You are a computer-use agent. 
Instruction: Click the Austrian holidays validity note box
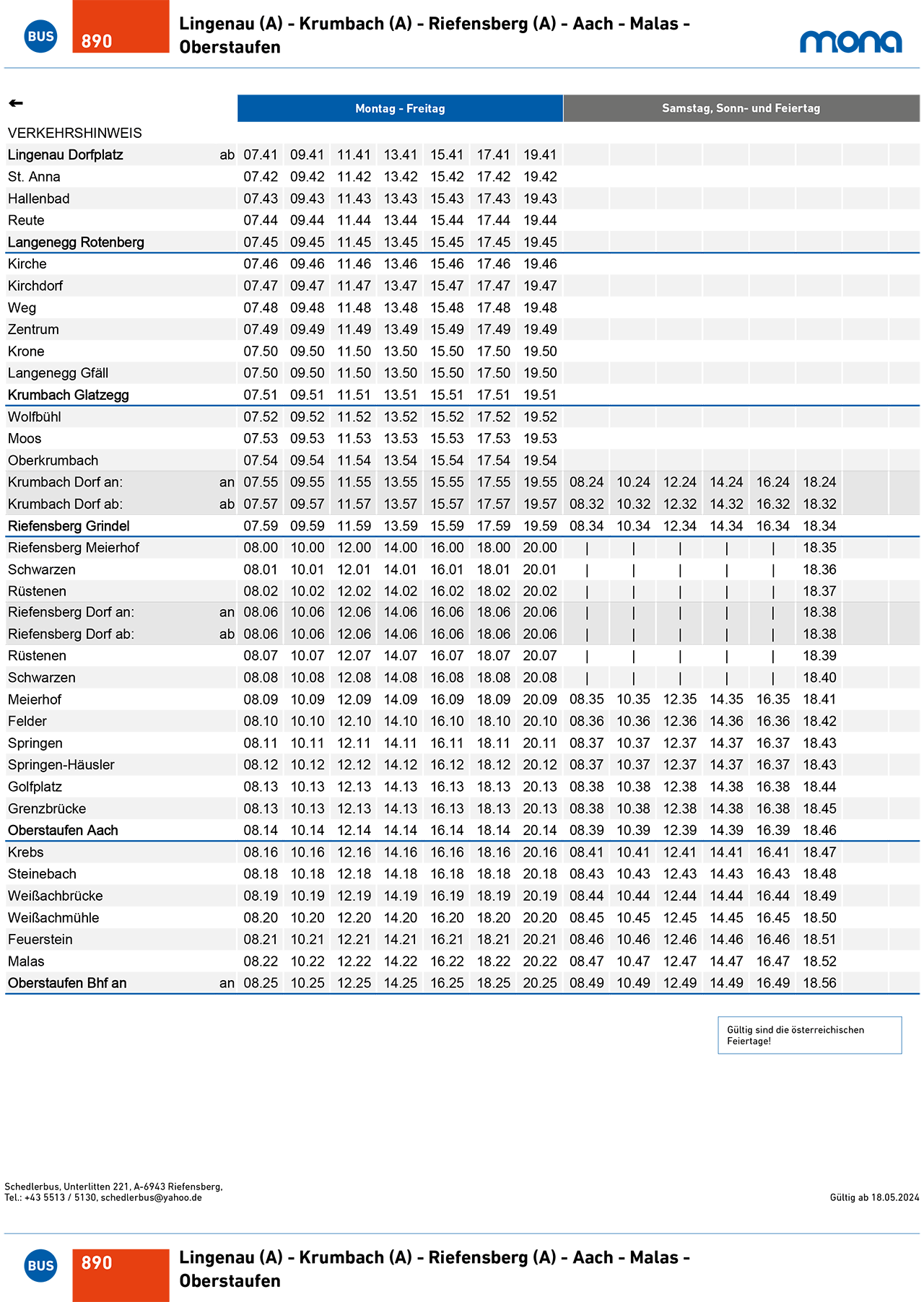810,1035
